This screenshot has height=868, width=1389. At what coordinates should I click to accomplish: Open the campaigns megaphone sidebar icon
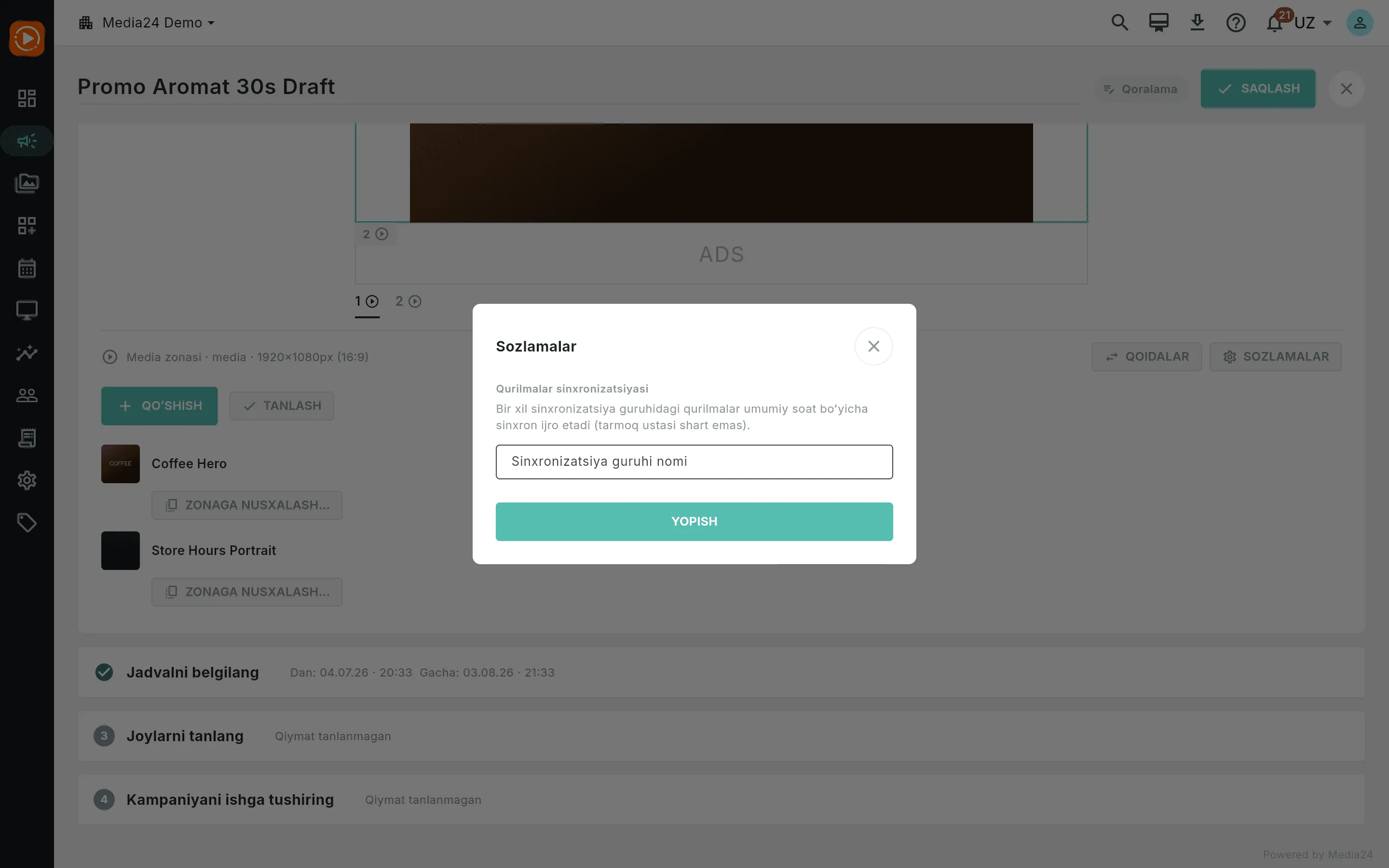[x=27, y=141]
